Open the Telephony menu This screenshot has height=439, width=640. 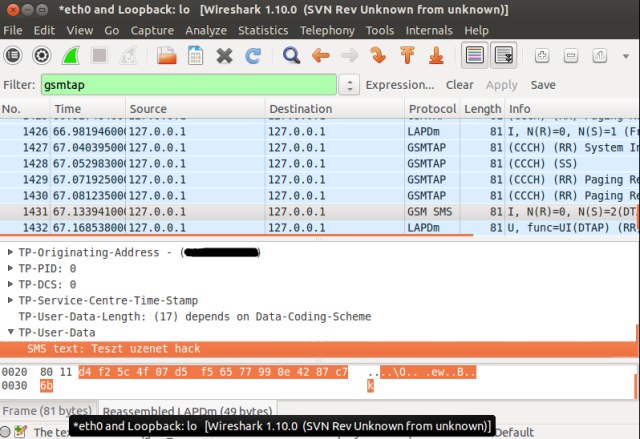[327, 31]
